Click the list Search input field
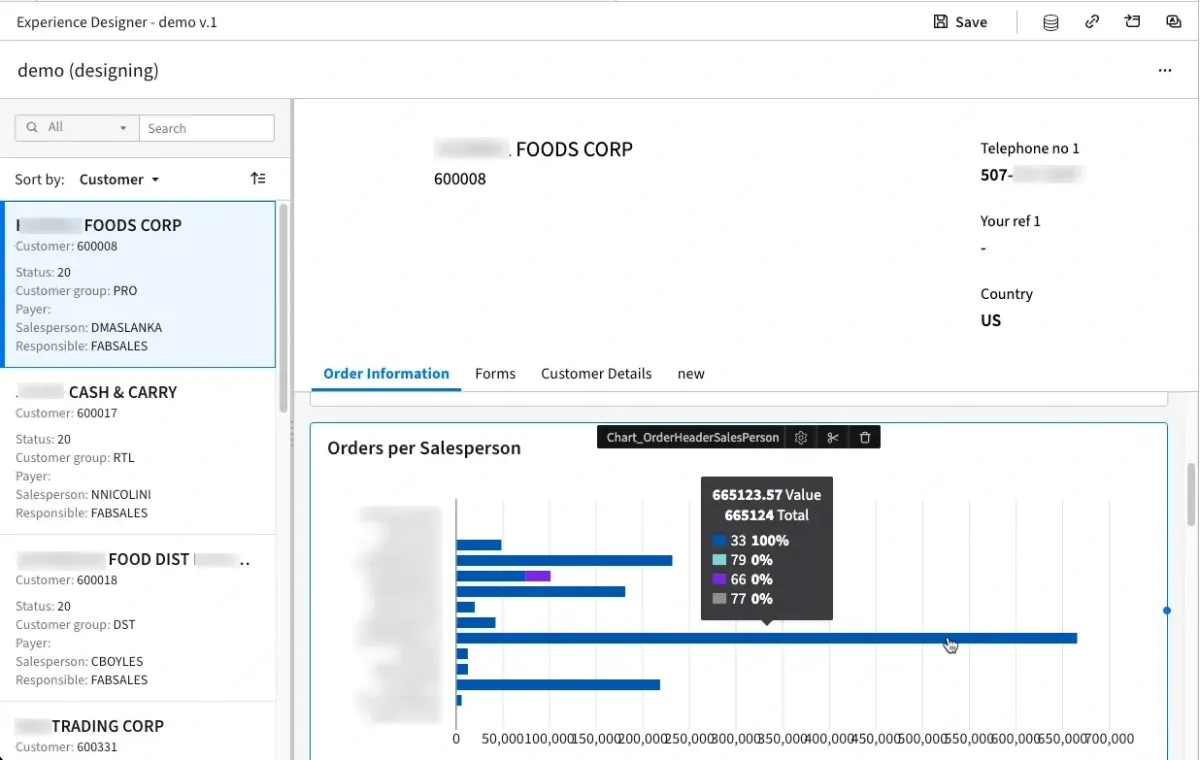Screen dimensions: 1200x760 tap(207, 128)
